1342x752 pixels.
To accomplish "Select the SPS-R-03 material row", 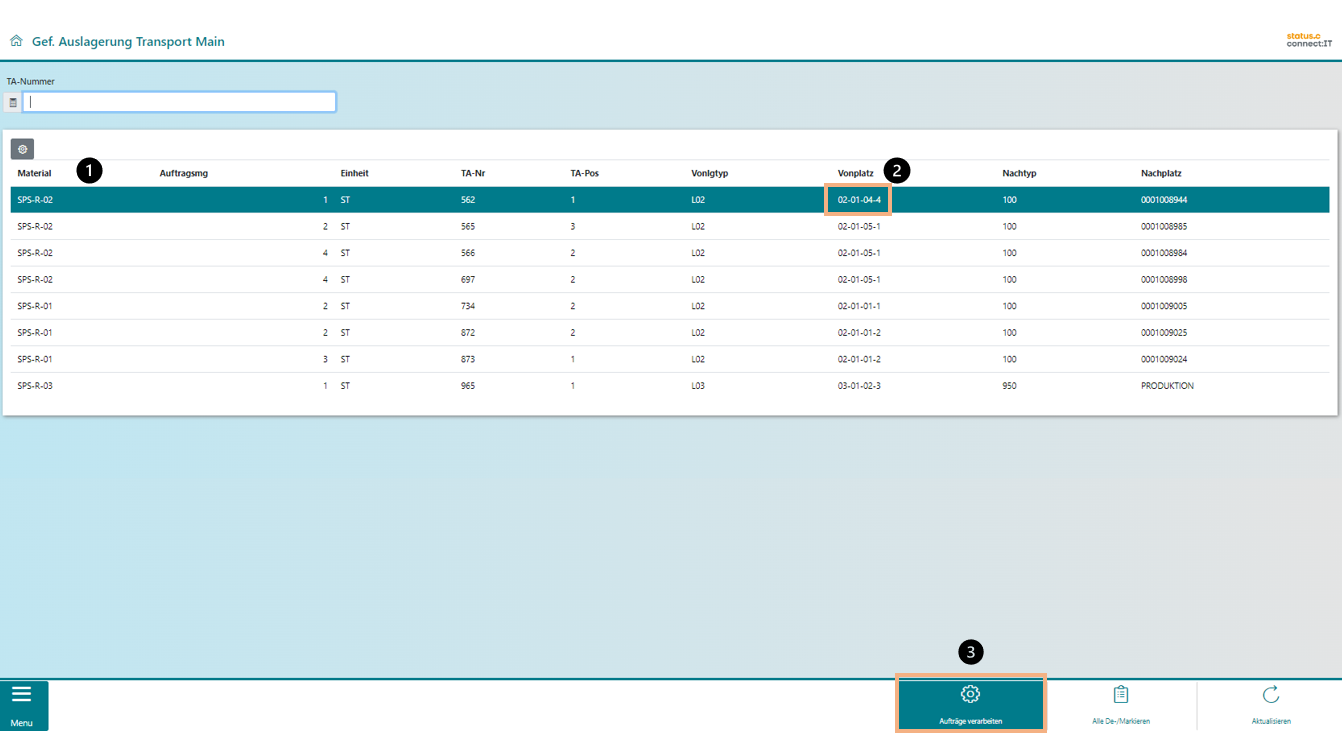I will click(x=35, y=386).
